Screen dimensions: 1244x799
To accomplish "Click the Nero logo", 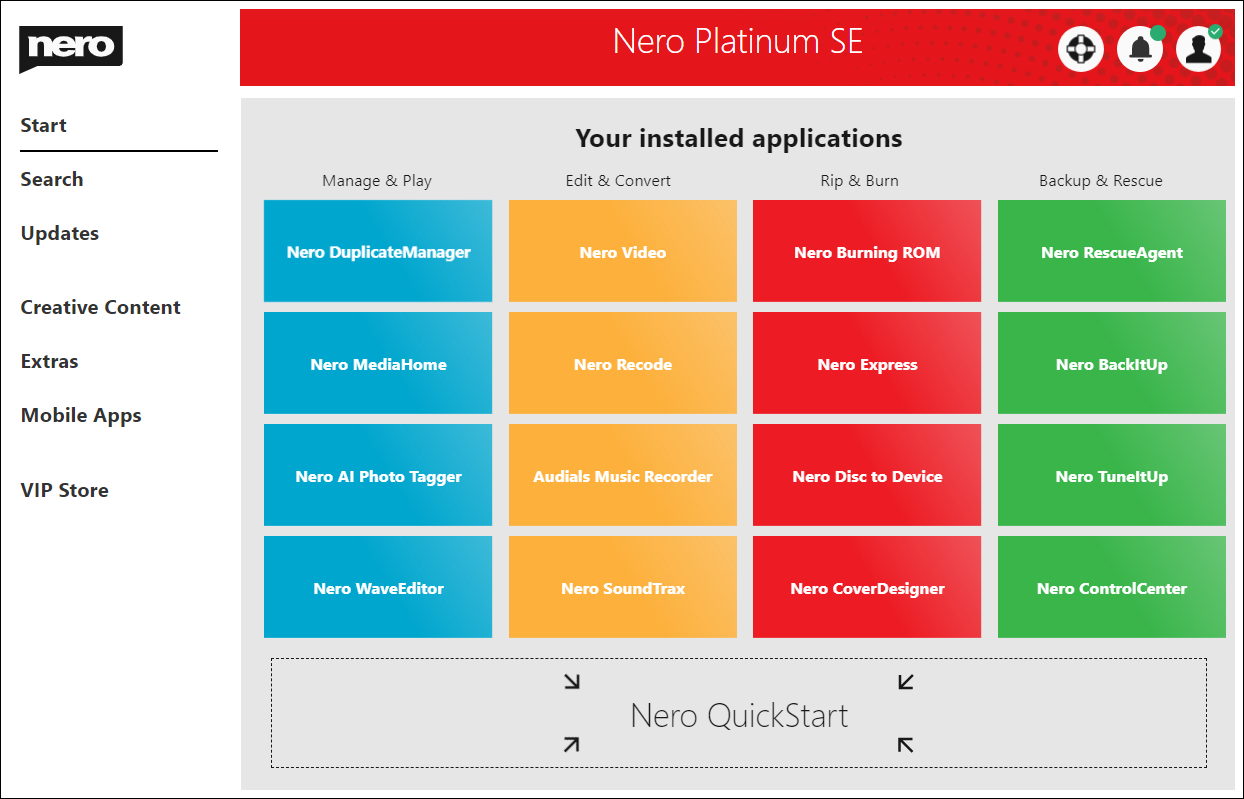I will pyautogui.click(x=71, y=48).
